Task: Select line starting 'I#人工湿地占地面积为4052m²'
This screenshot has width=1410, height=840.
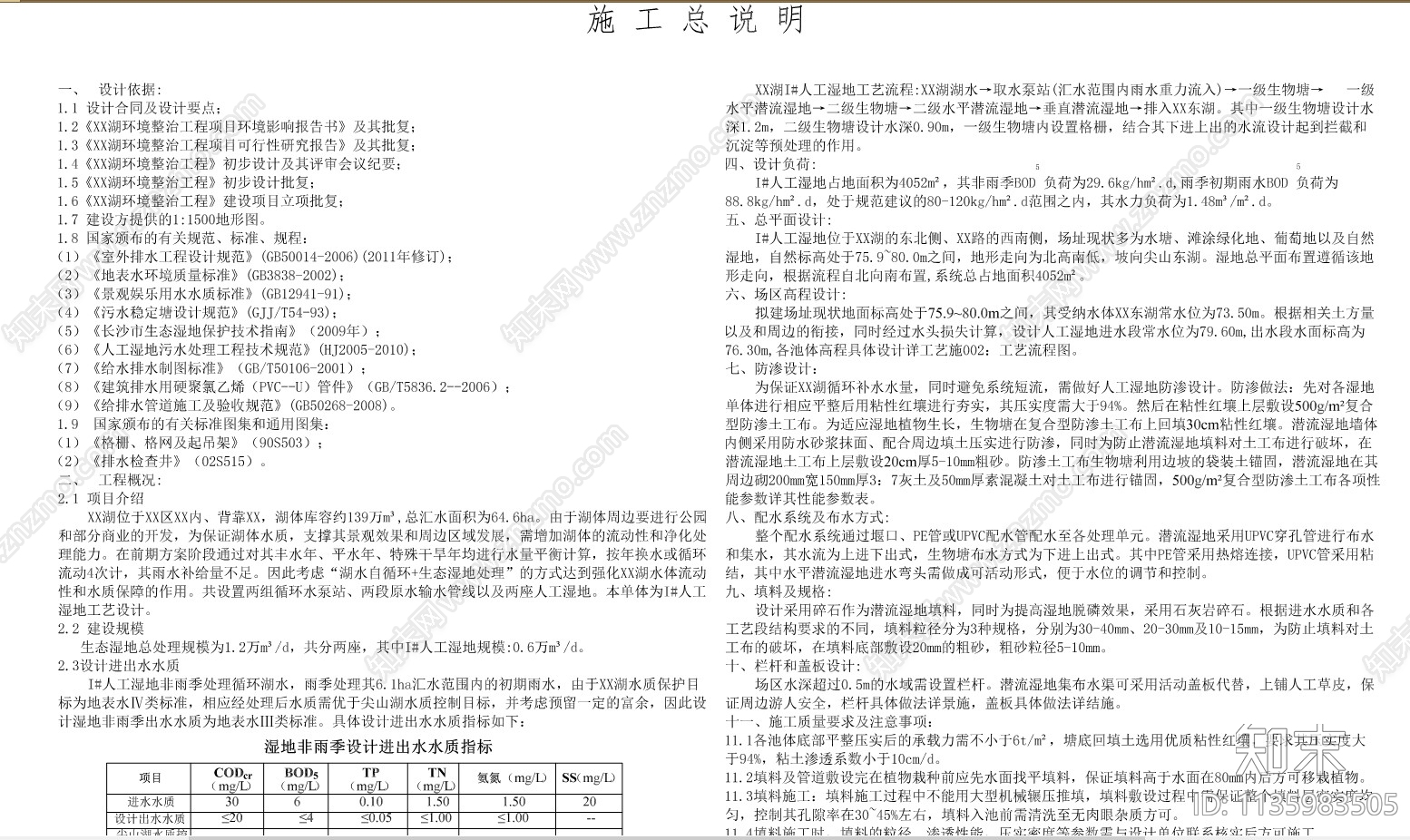Action: click(x=1047, y=182)
